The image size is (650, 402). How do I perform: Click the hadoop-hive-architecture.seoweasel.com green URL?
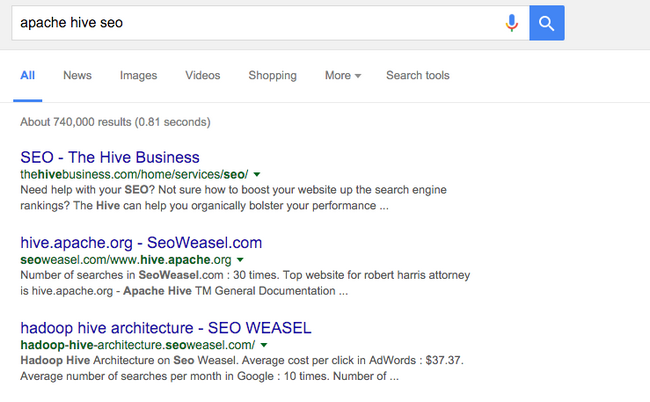(133, 344)
